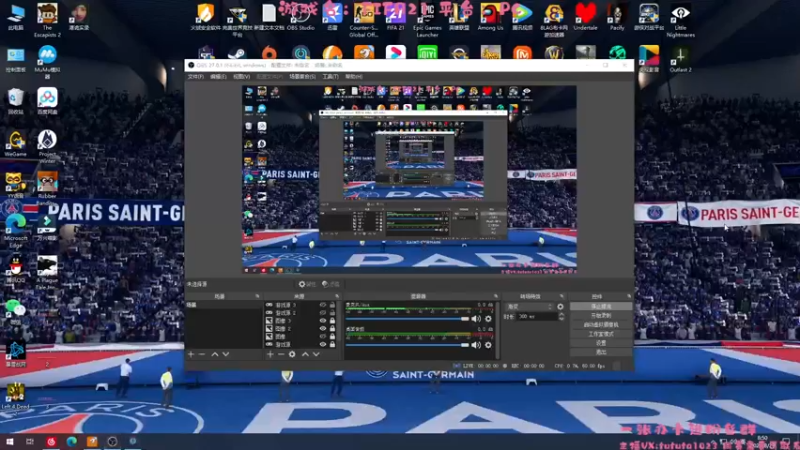Viewport: 800px width, 450px height.
Task: Toggle visibility of the 图像 3 source
Action: point(322,321)
